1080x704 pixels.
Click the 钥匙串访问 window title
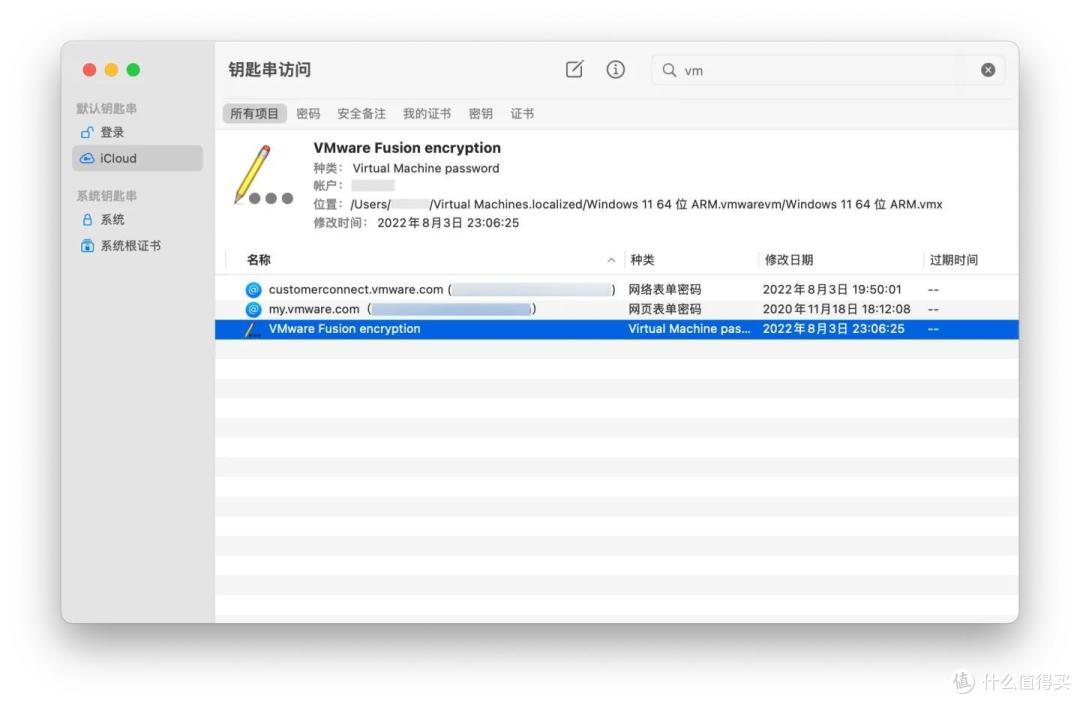(269, 70)
